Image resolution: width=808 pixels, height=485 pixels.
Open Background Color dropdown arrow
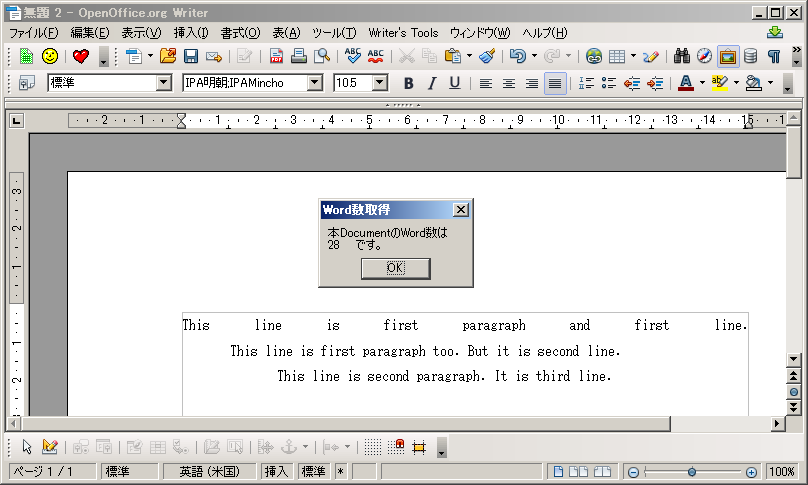click(770, 82)
